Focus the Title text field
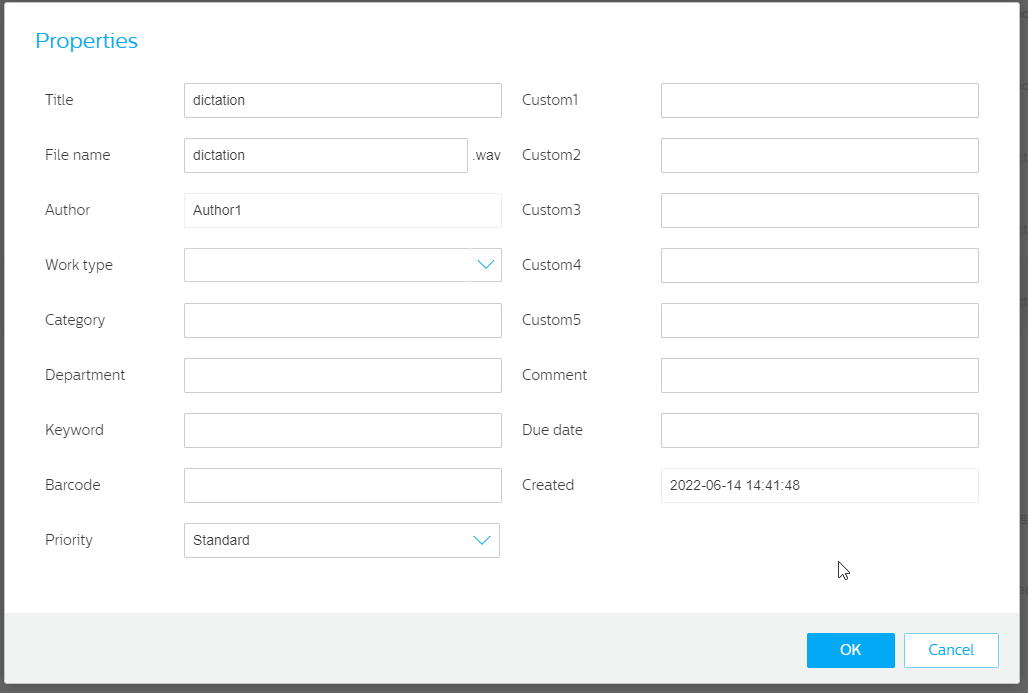The width and height of the screenshot is (1028, 693). [x=343, y=100]
